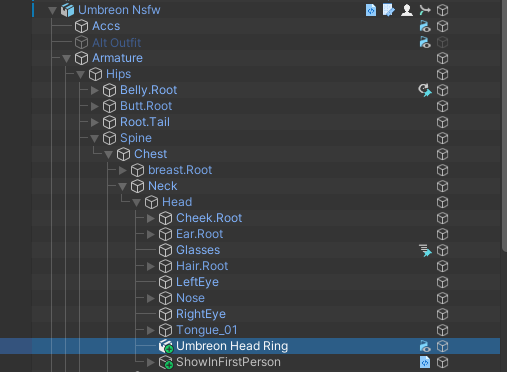
Task: Expand the Hair.Root node
Action: pos(151,266)
